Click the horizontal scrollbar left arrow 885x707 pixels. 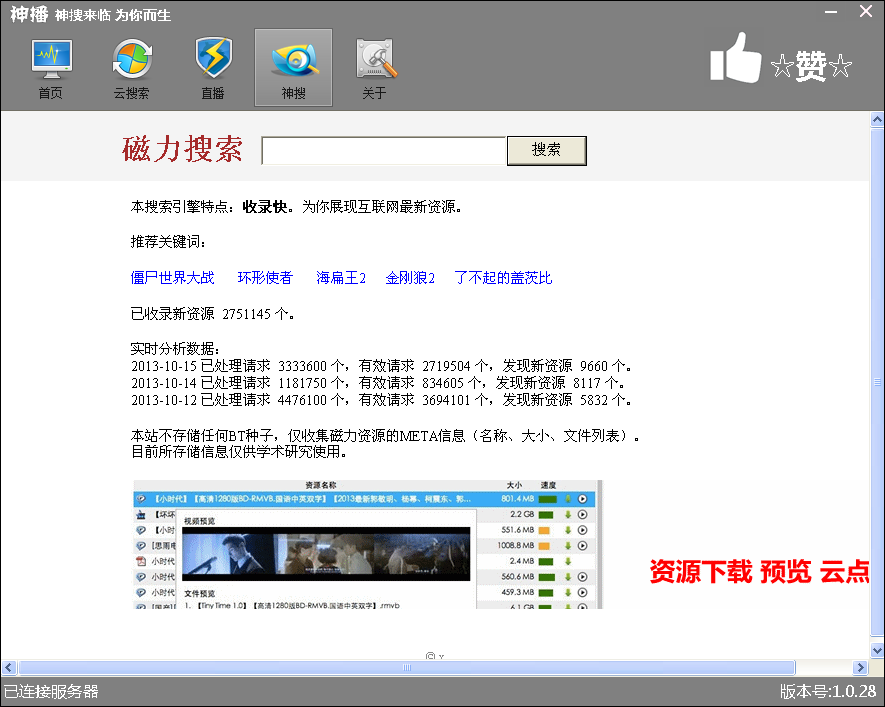click(x=9, y=668)
